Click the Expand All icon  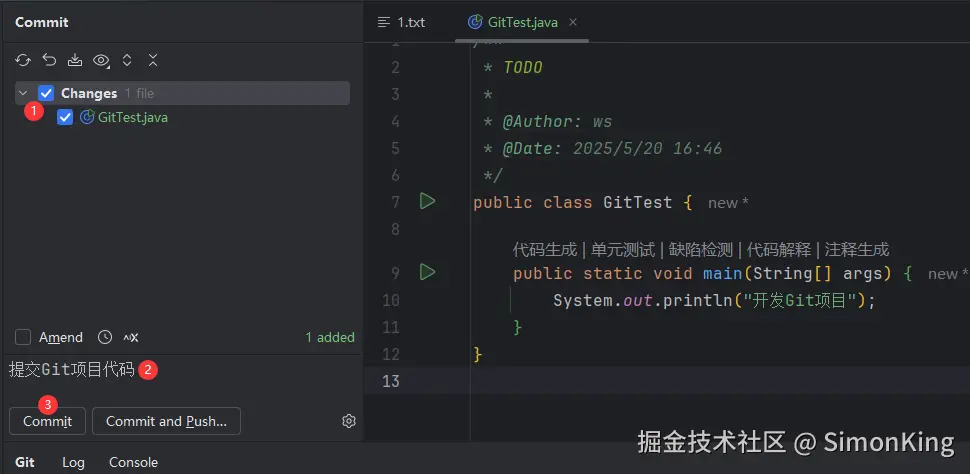click(x=127, y=60)
